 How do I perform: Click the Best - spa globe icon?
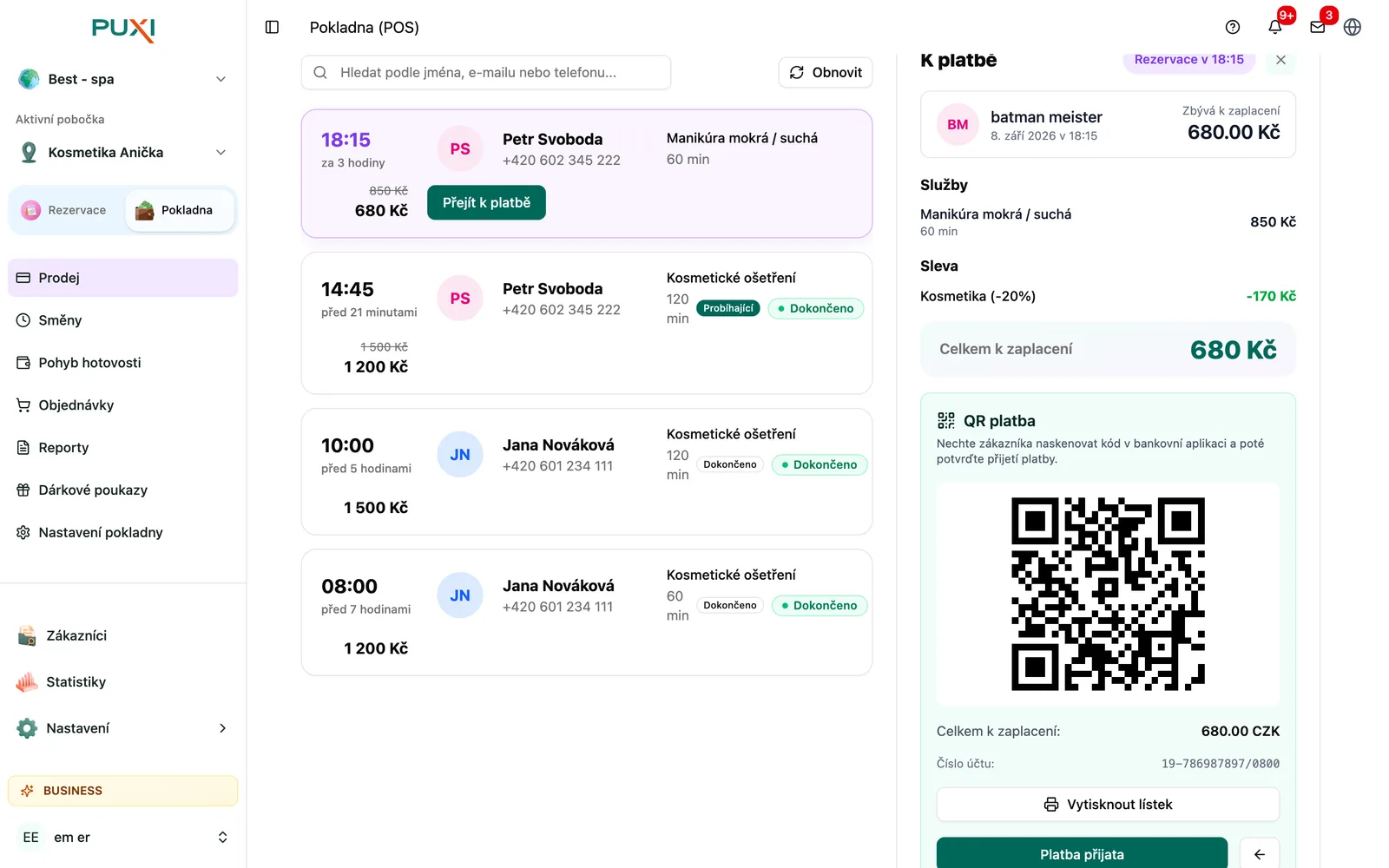[x=30, y=79]
